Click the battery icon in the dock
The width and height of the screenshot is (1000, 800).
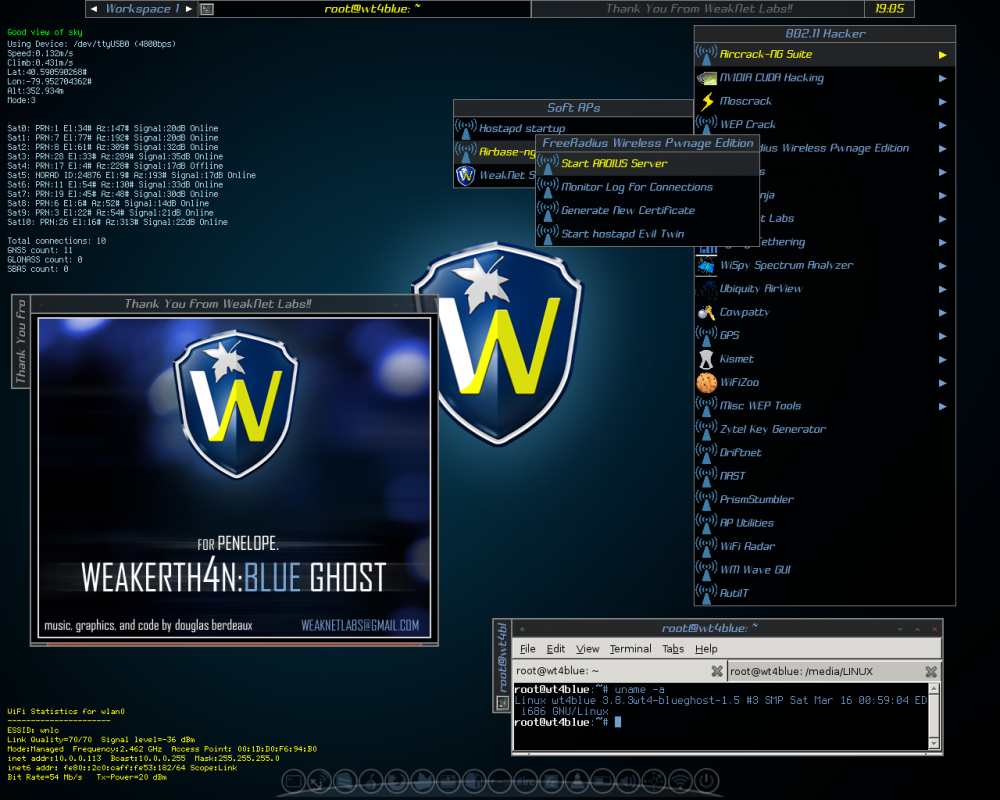coord(603,781)
